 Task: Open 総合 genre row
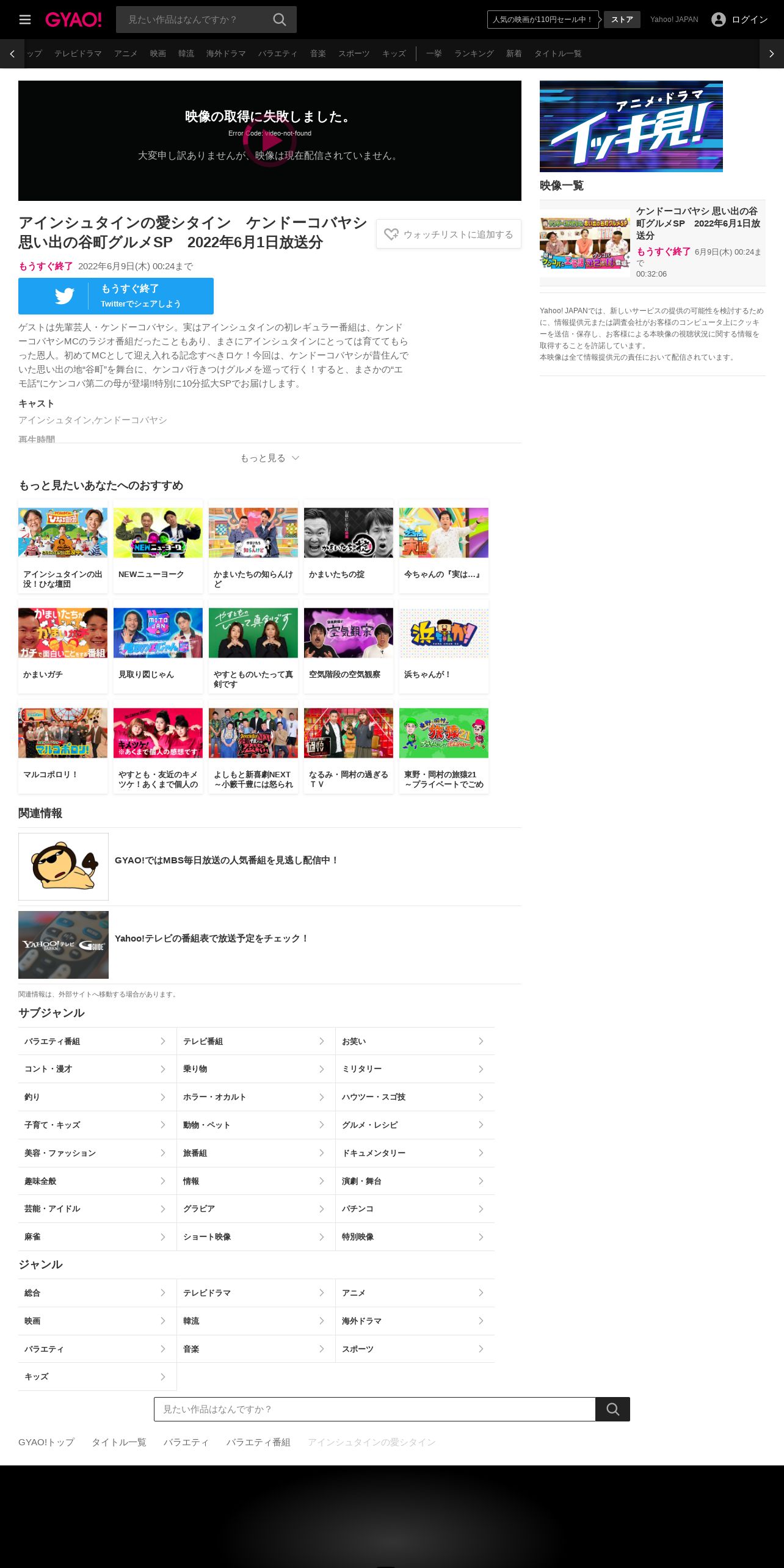tap(97, 1293)
